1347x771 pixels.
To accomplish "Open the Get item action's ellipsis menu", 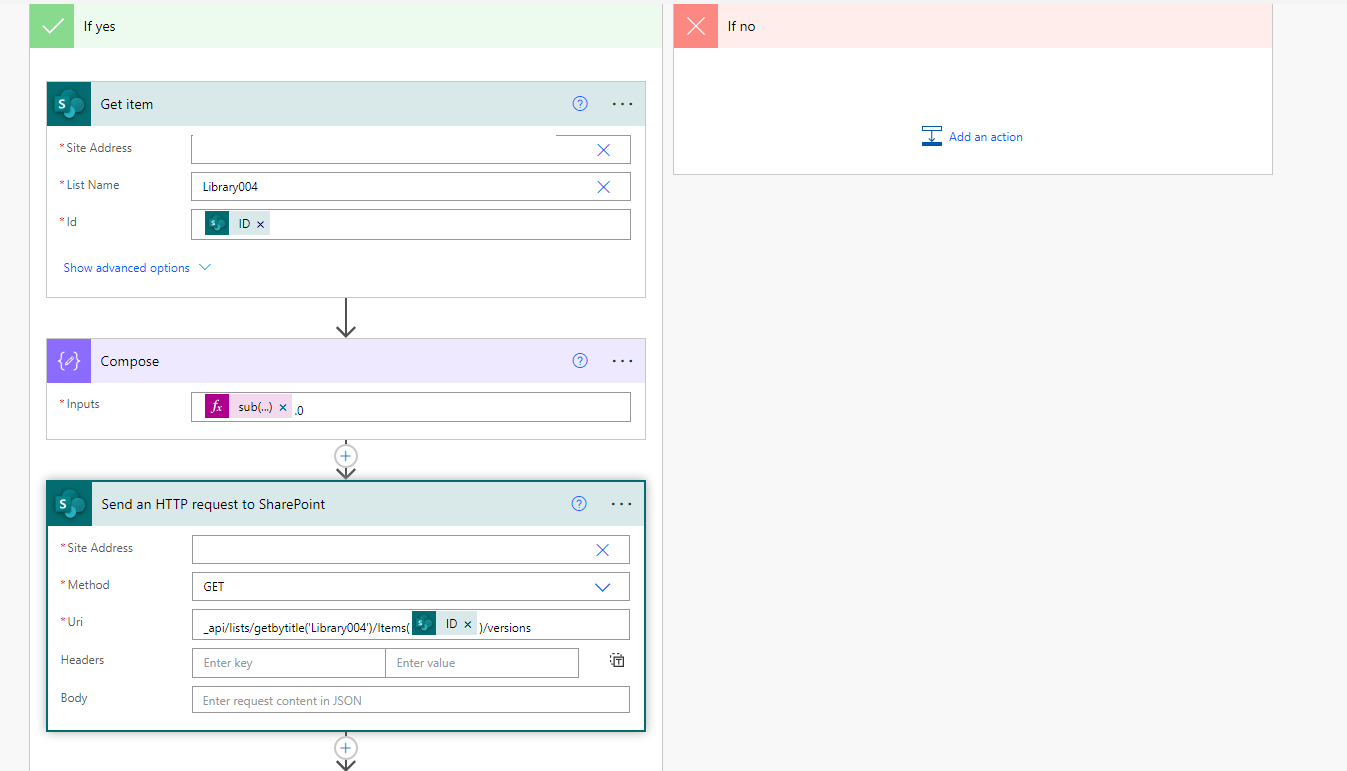I will pos(622,104).
